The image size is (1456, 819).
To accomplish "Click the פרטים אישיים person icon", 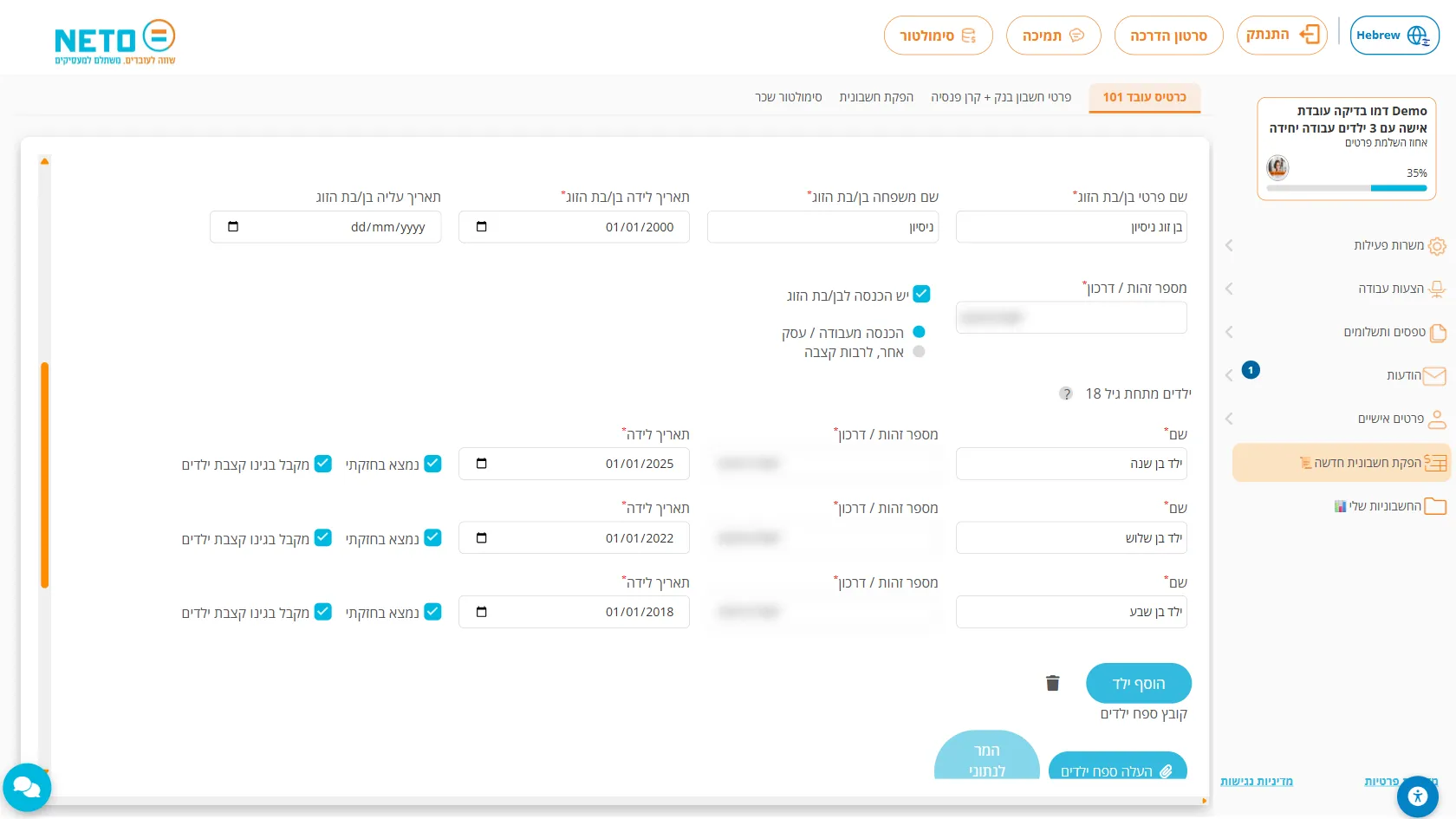I will 1437,419.
